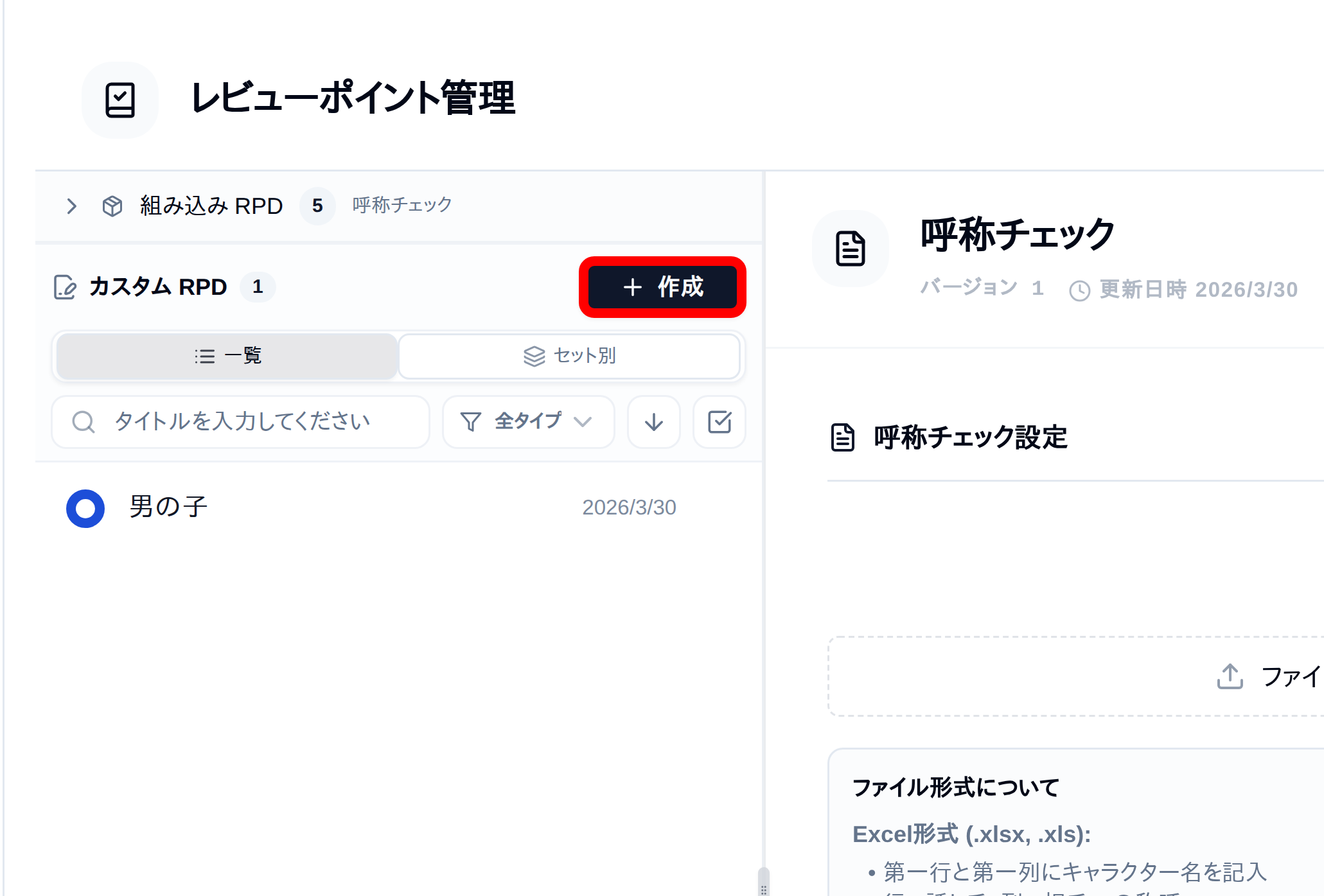This screenshot has height=896, width=1324.
Task: Click the vertical scrollbar handle at bottom
Action: (x=763, y=881)
